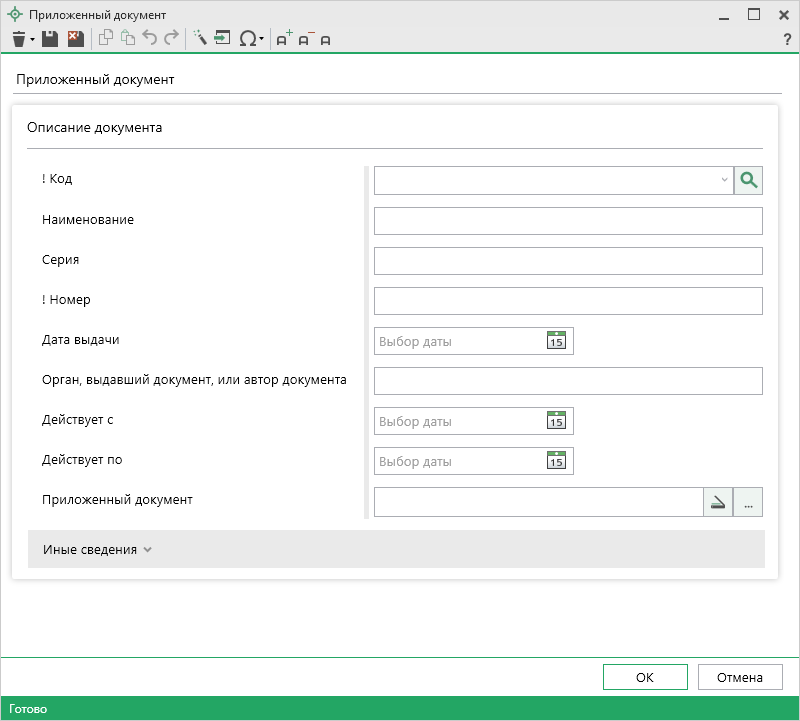Click the save floppy disk icon

(x=49, y=39)
